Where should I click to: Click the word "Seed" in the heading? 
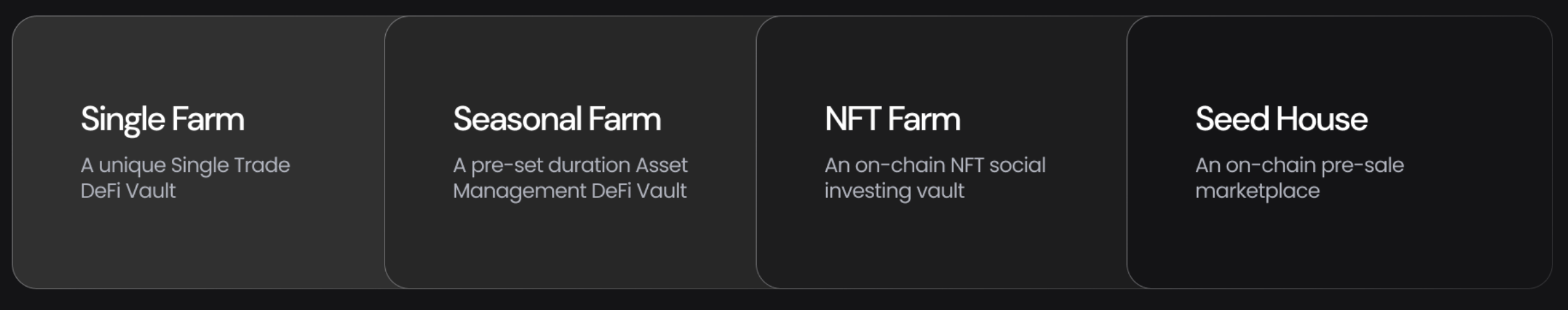(1231, 119)
